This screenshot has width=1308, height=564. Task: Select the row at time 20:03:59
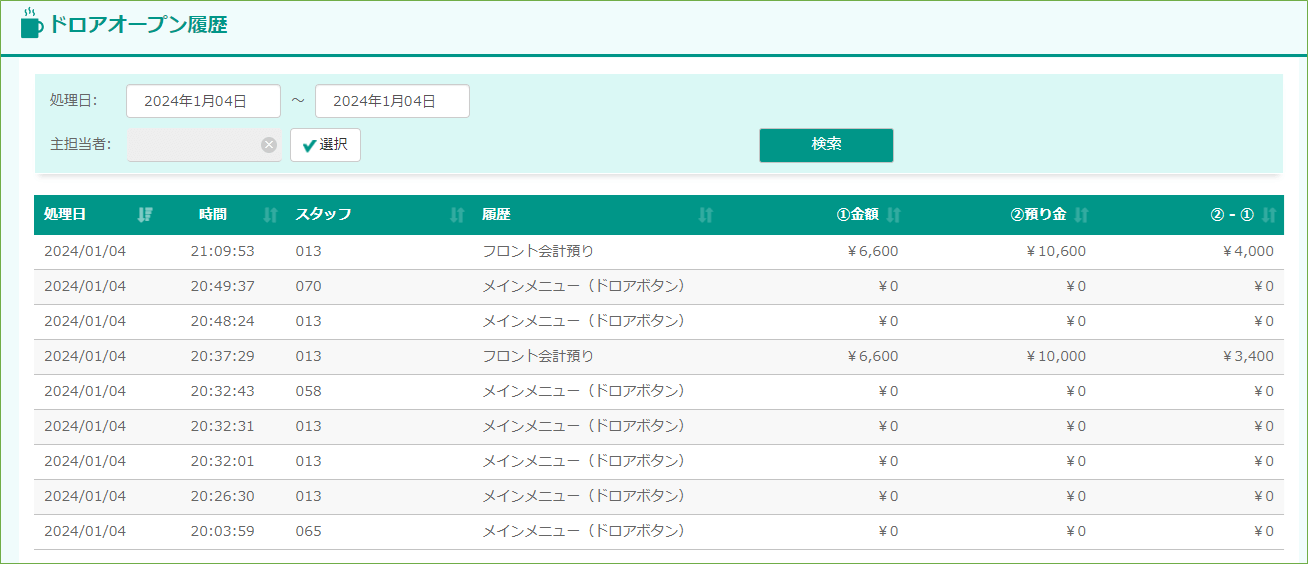tap(659, 532)
